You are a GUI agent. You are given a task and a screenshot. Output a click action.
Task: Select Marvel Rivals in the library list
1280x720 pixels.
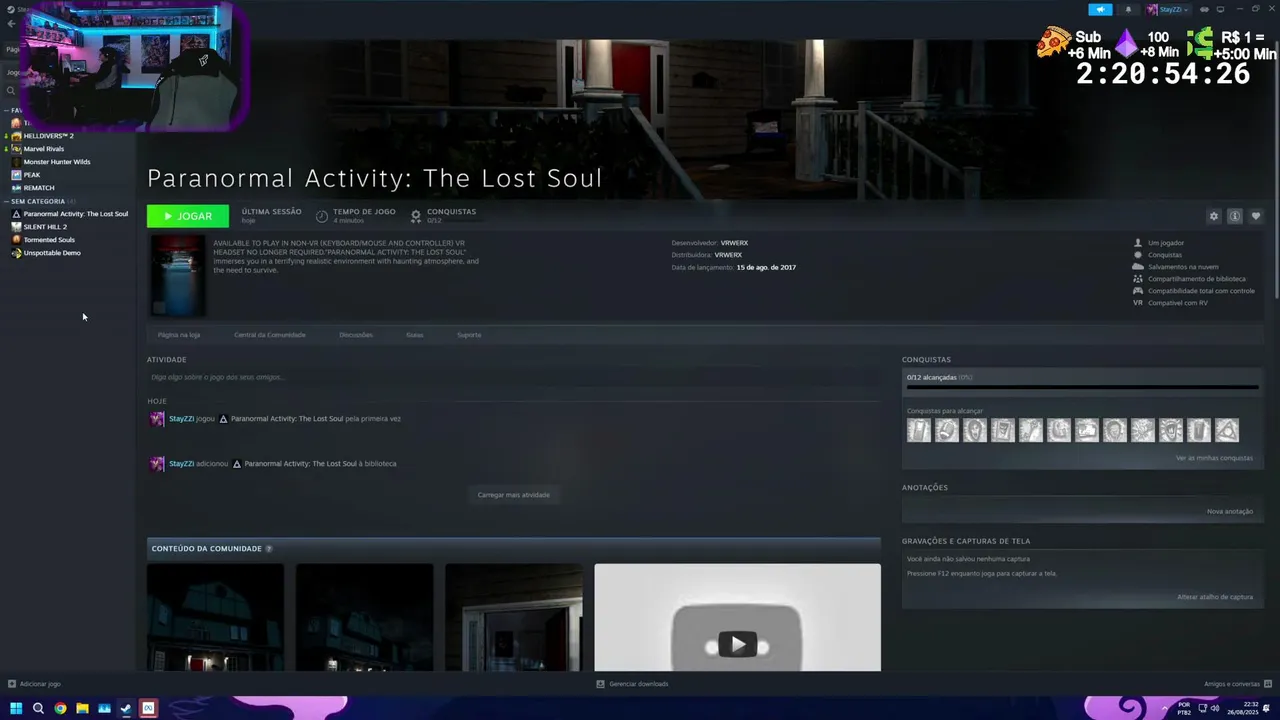(43, 149)
